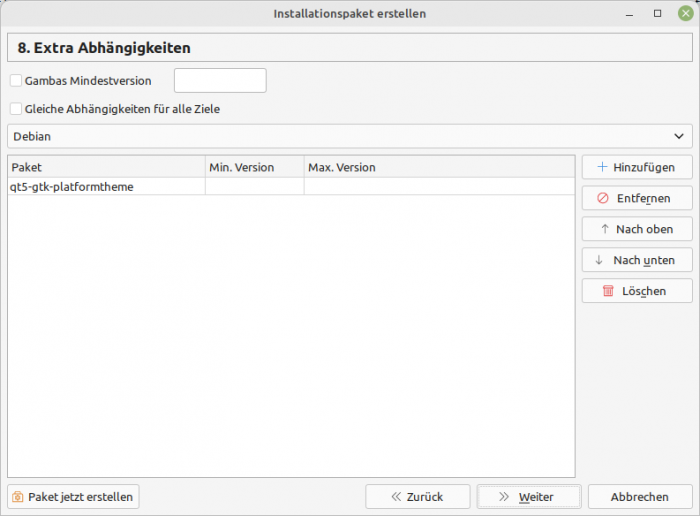
Task: Click the Min. Version cell of qt5-gtk-platformtheme
Action: [x=254, y=186]
